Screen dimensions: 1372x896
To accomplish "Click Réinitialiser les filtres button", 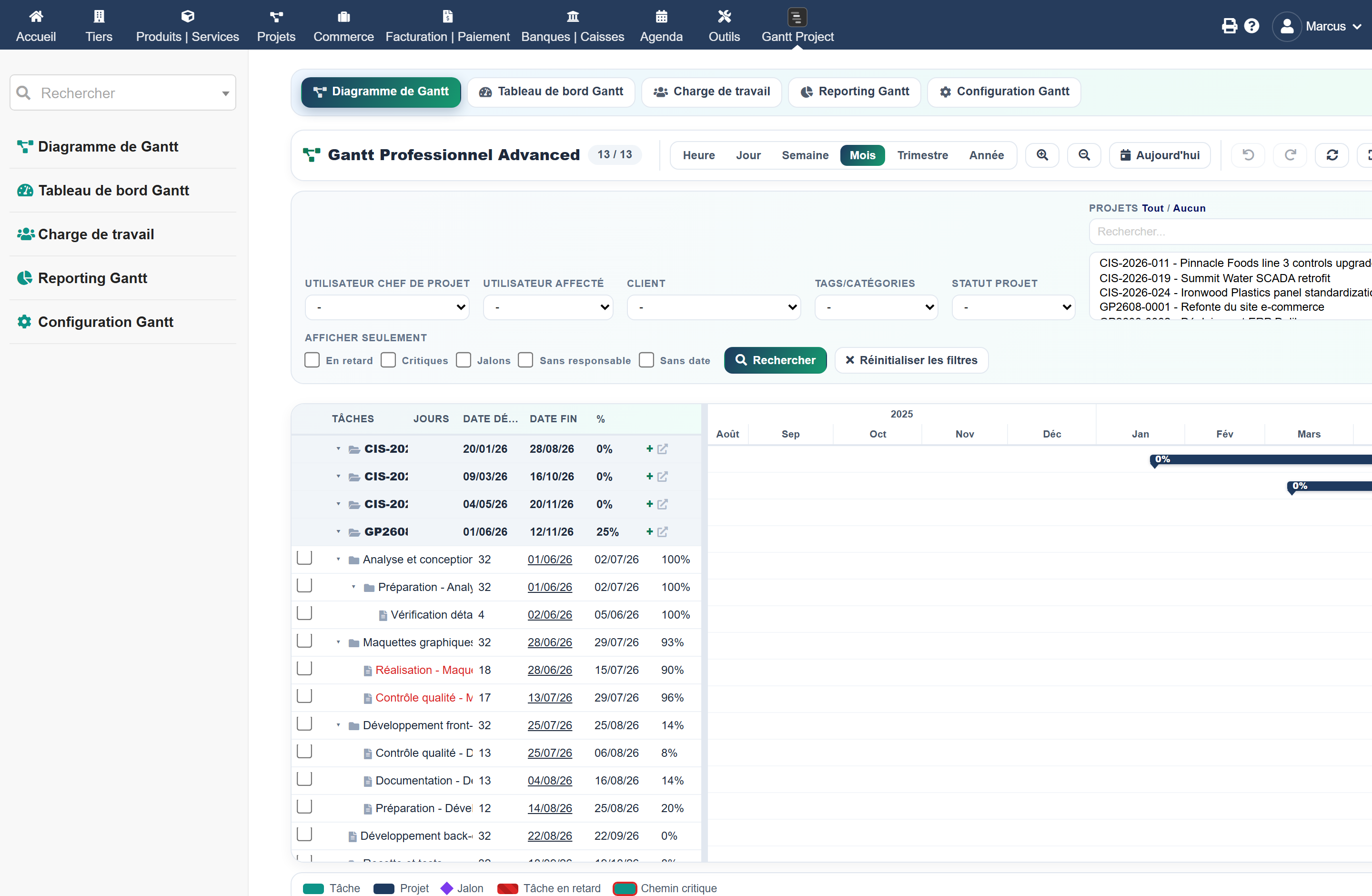I will (x=911, y=360).
